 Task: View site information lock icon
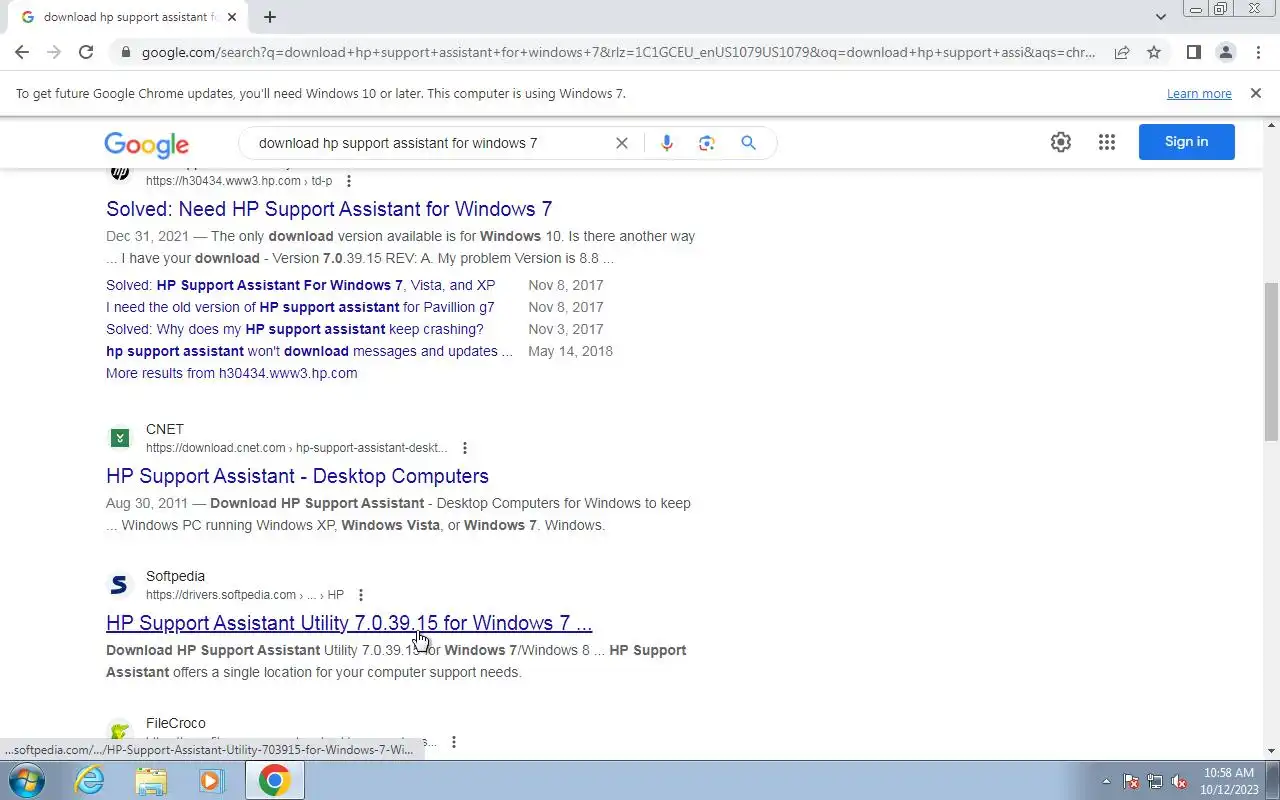pyautogui.click(x=124, y=52)
